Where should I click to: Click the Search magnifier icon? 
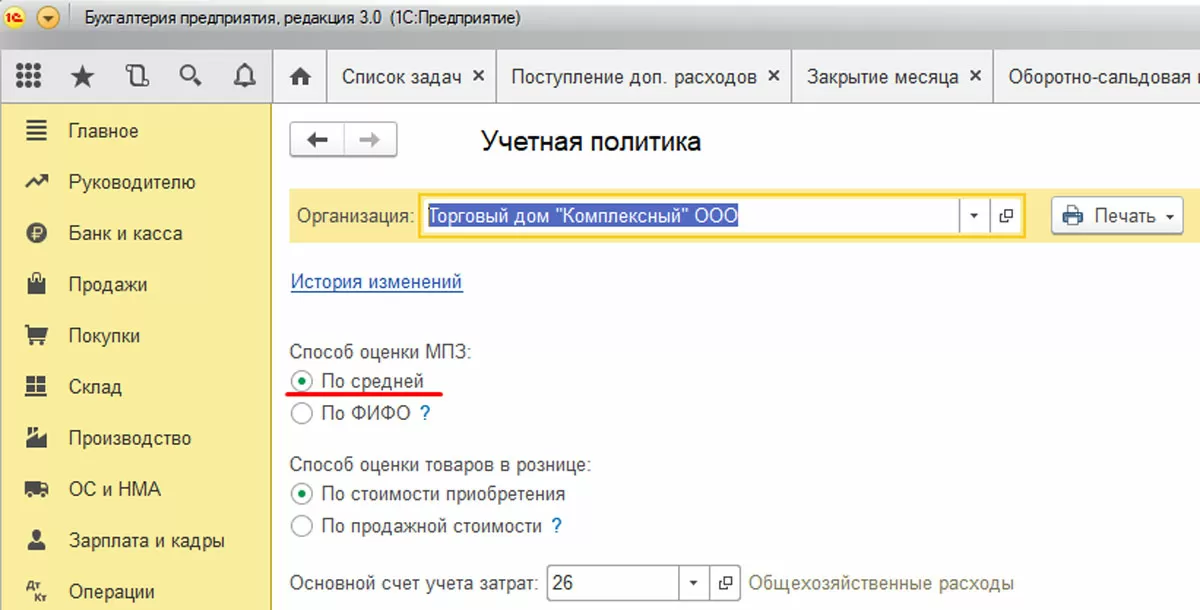190,77
